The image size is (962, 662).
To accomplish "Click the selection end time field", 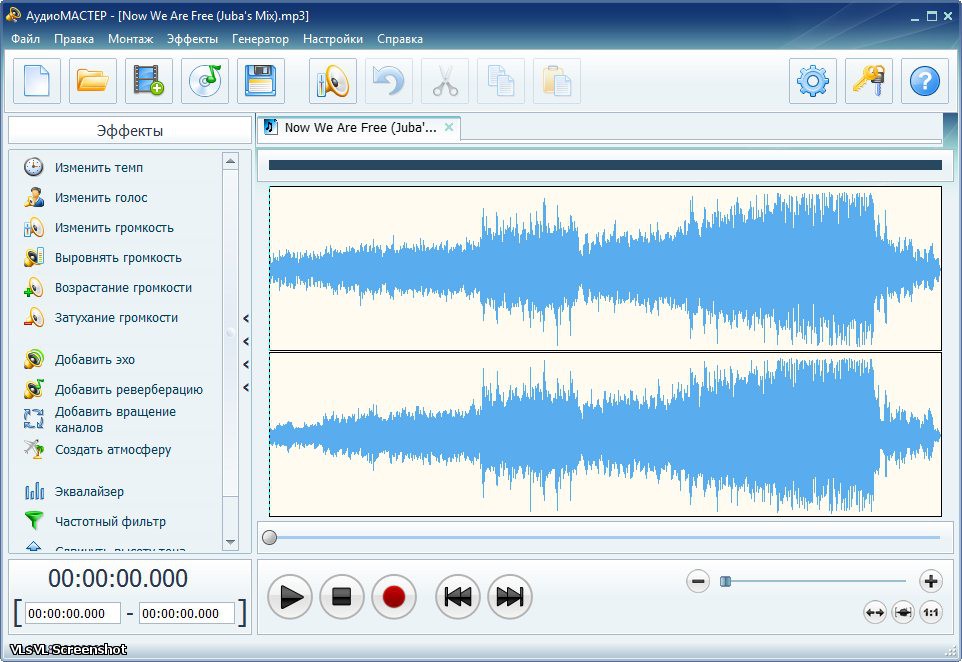I will [187, 614].
